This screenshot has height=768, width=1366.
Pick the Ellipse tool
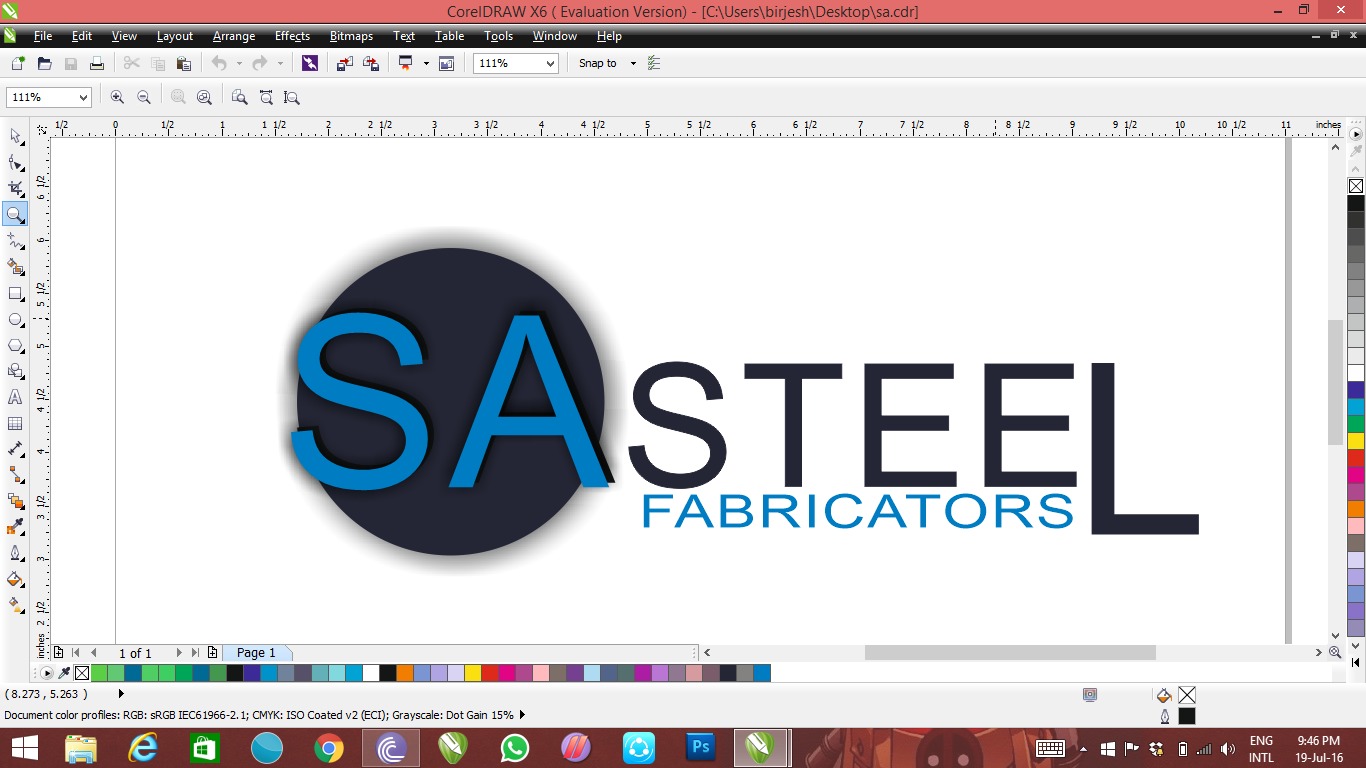15,320
